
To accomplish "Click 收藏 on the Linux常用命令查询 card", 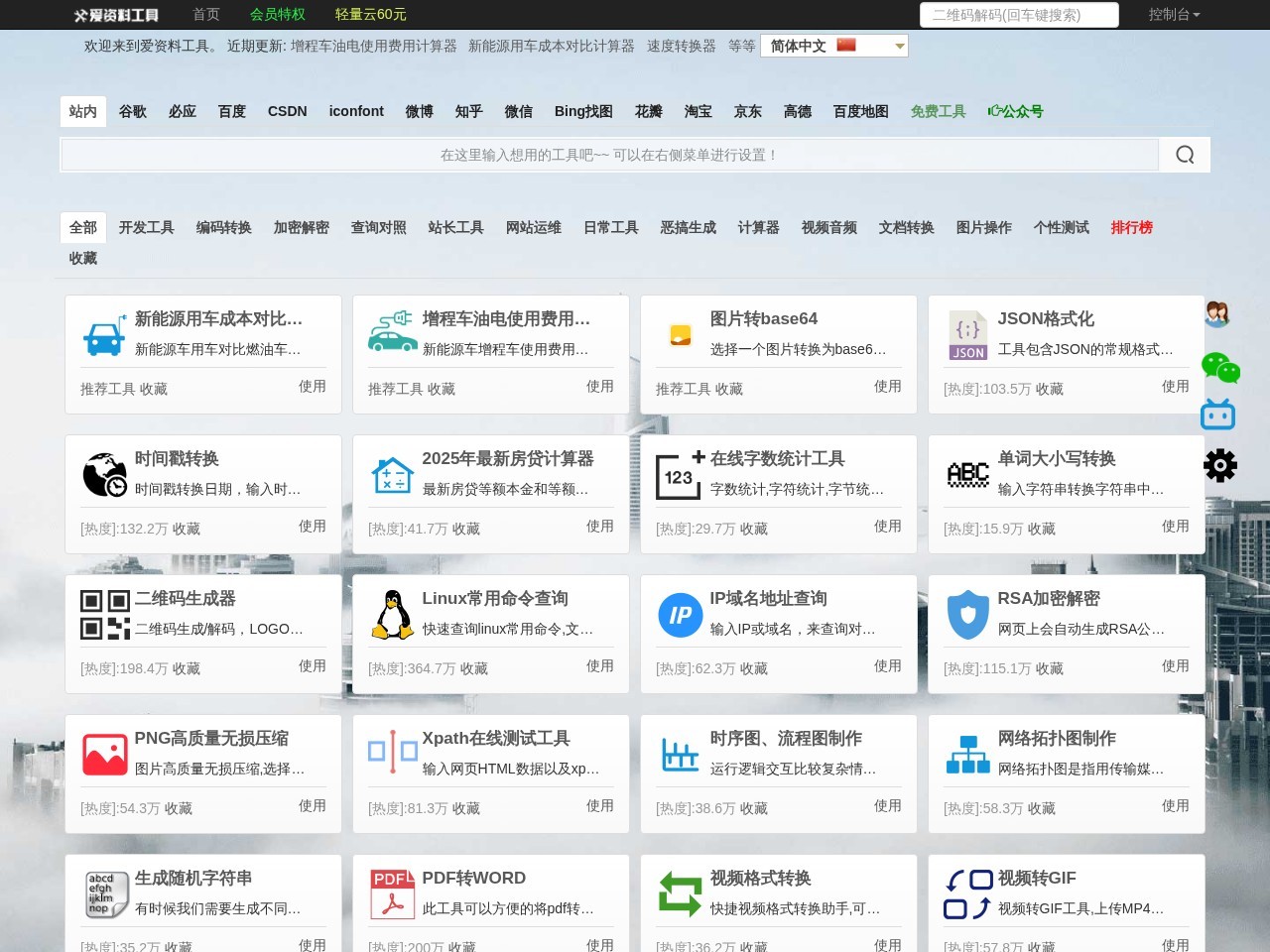I will pos(474,668).
